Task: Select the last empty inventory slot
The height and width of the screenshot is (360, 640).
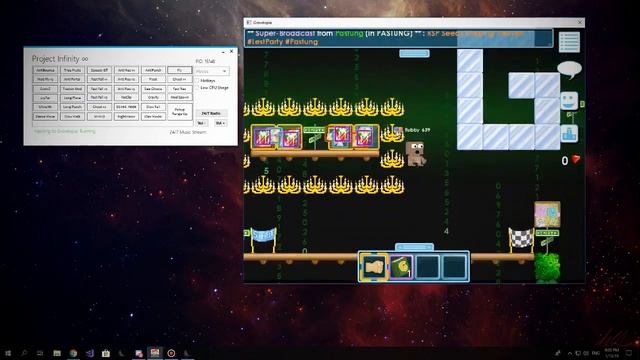Action: coord(454,267)
